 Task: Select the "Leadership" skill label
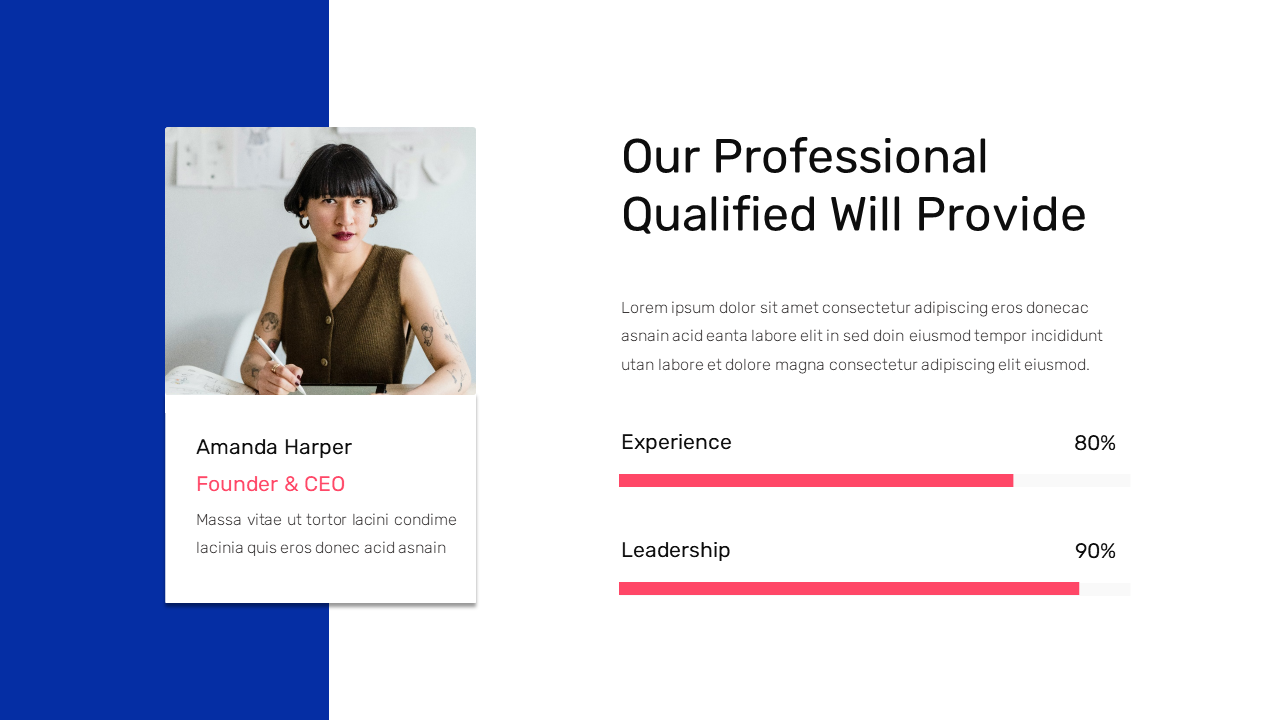(x=675, y=550)
